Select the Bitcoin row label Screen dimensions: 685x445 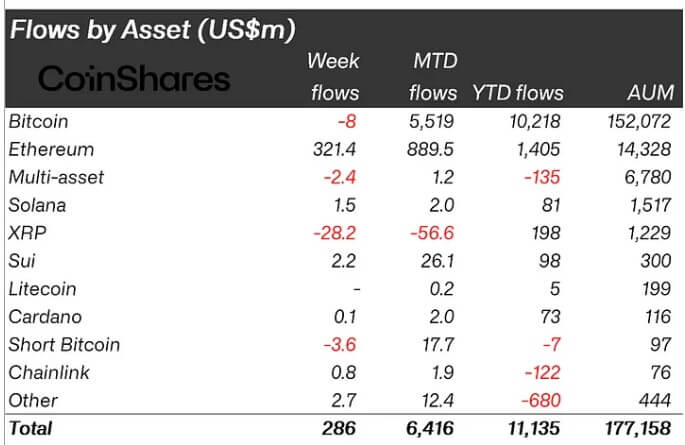pos(39,121)
